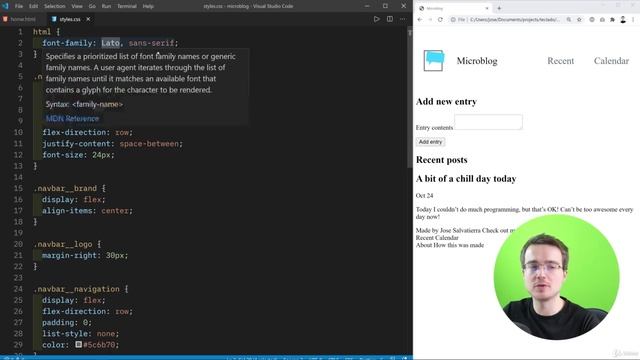The image size is (640, 360).
Task: Go back in the browser
Action: [420, 20]
